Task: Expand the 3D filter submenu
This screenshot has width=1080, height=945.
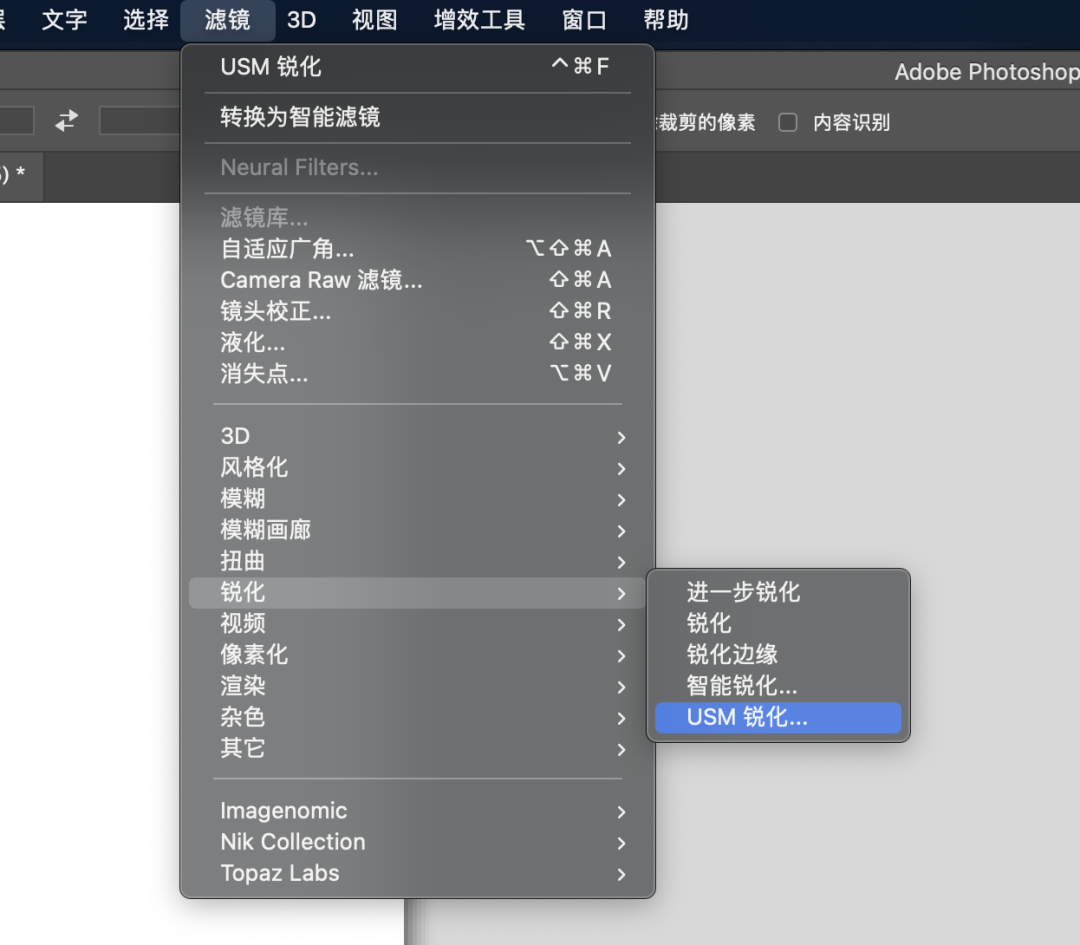Action: (417, 436)
